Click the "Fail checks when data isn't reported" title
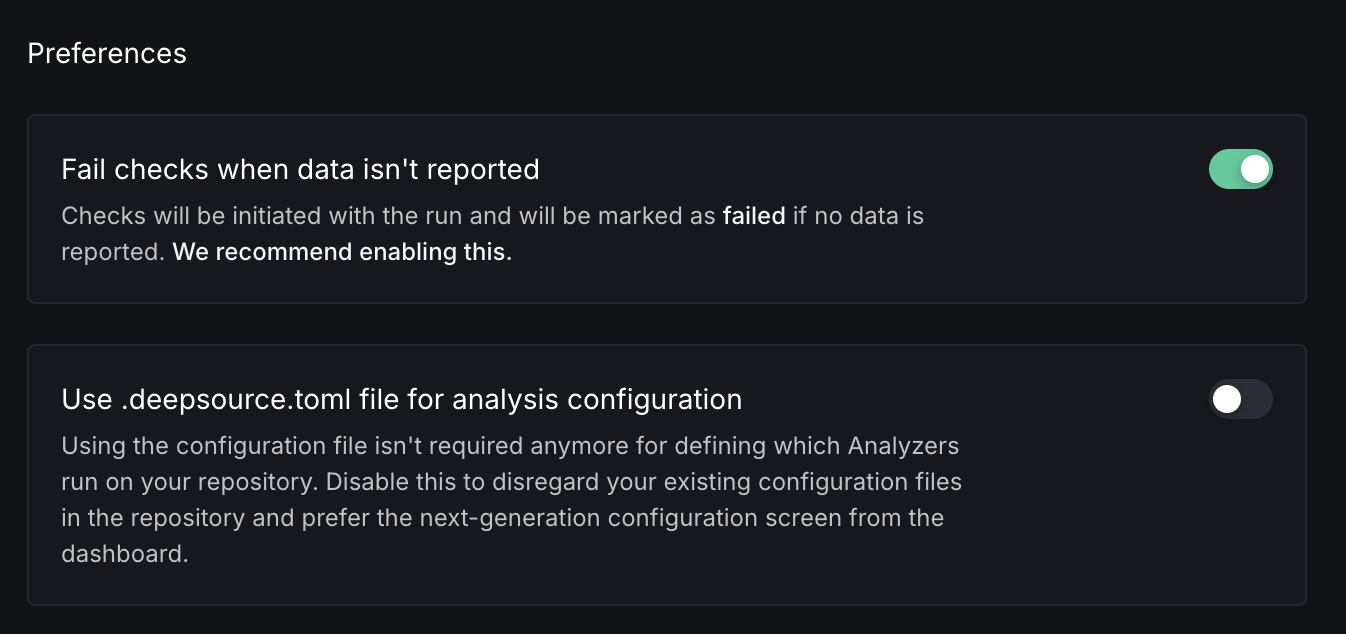The width and height of the screenshot is (1346, 634). coord(300,170)
